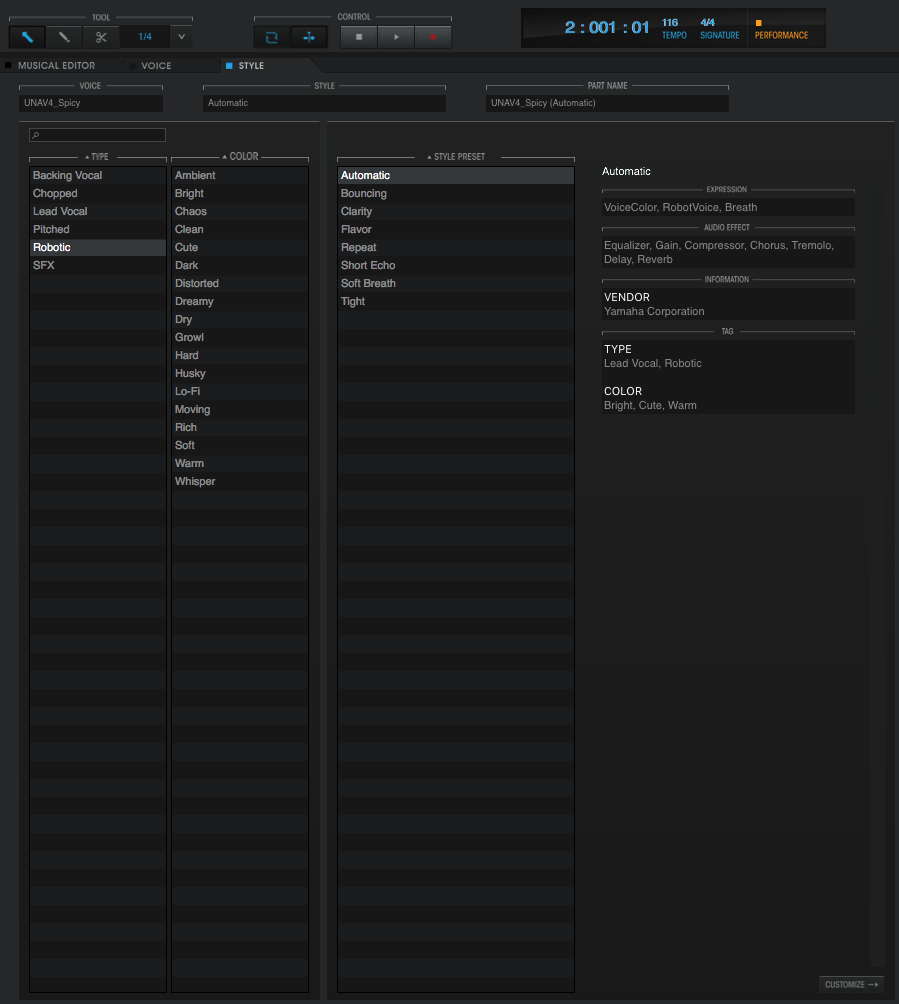899x1004 pixels.
Task: Select Backing Vocal type
Action: 98,175
